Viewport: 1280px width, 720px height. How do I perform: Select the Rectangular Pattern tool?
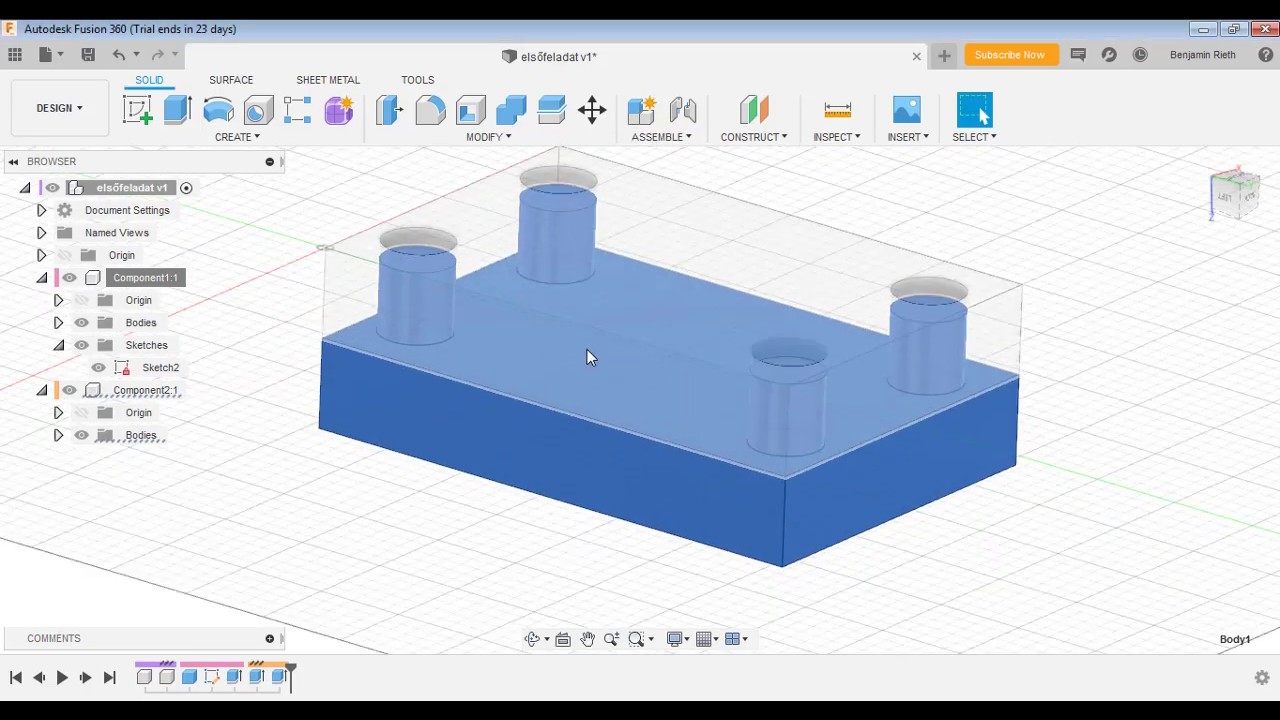[x=297, y=110]
